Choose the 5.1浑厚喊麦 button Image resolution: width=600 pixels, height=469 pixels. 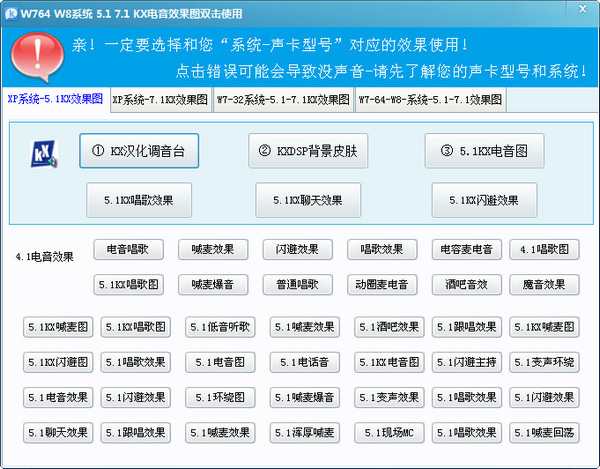305,433
